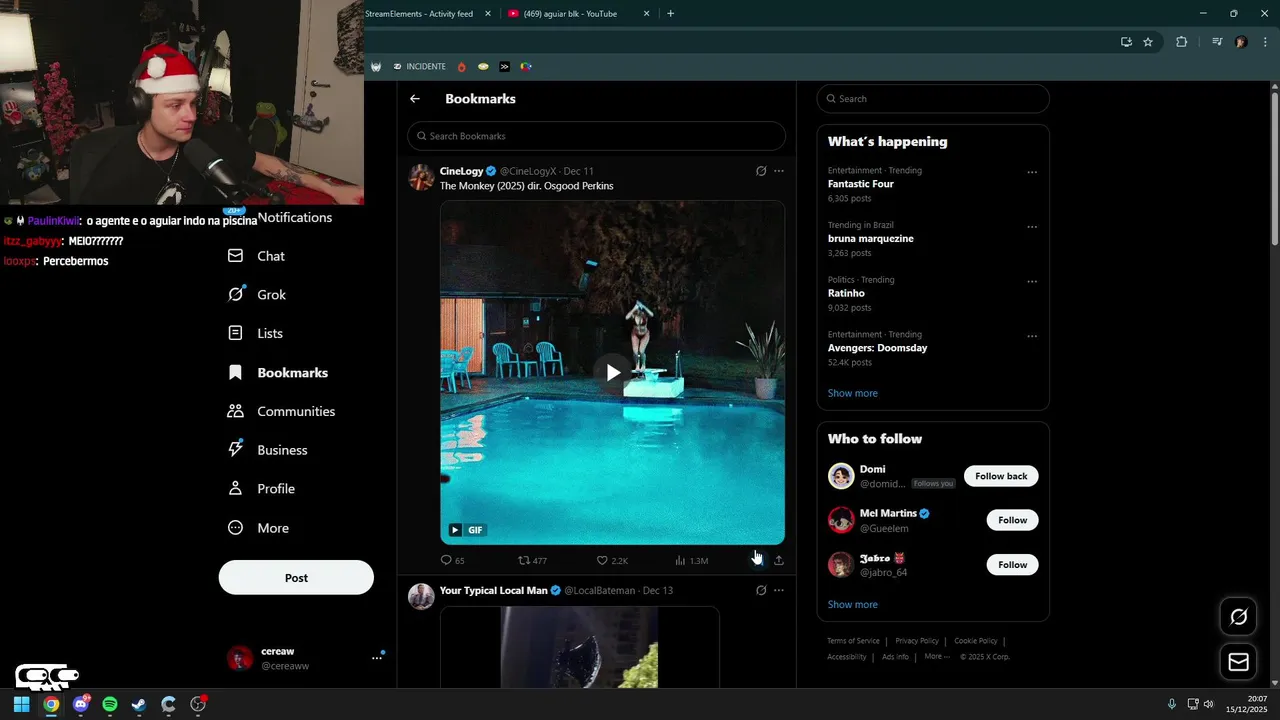Open the @CineLogyX handle link
The image size is (1280, 720).
click(528, 171)
